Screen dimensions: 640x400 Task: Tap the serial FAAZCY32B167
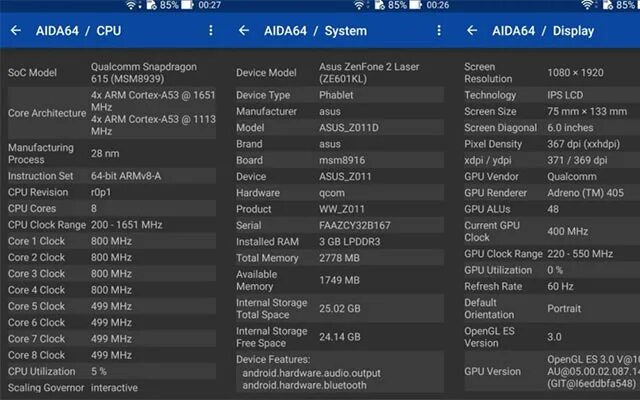coord(355,225)
